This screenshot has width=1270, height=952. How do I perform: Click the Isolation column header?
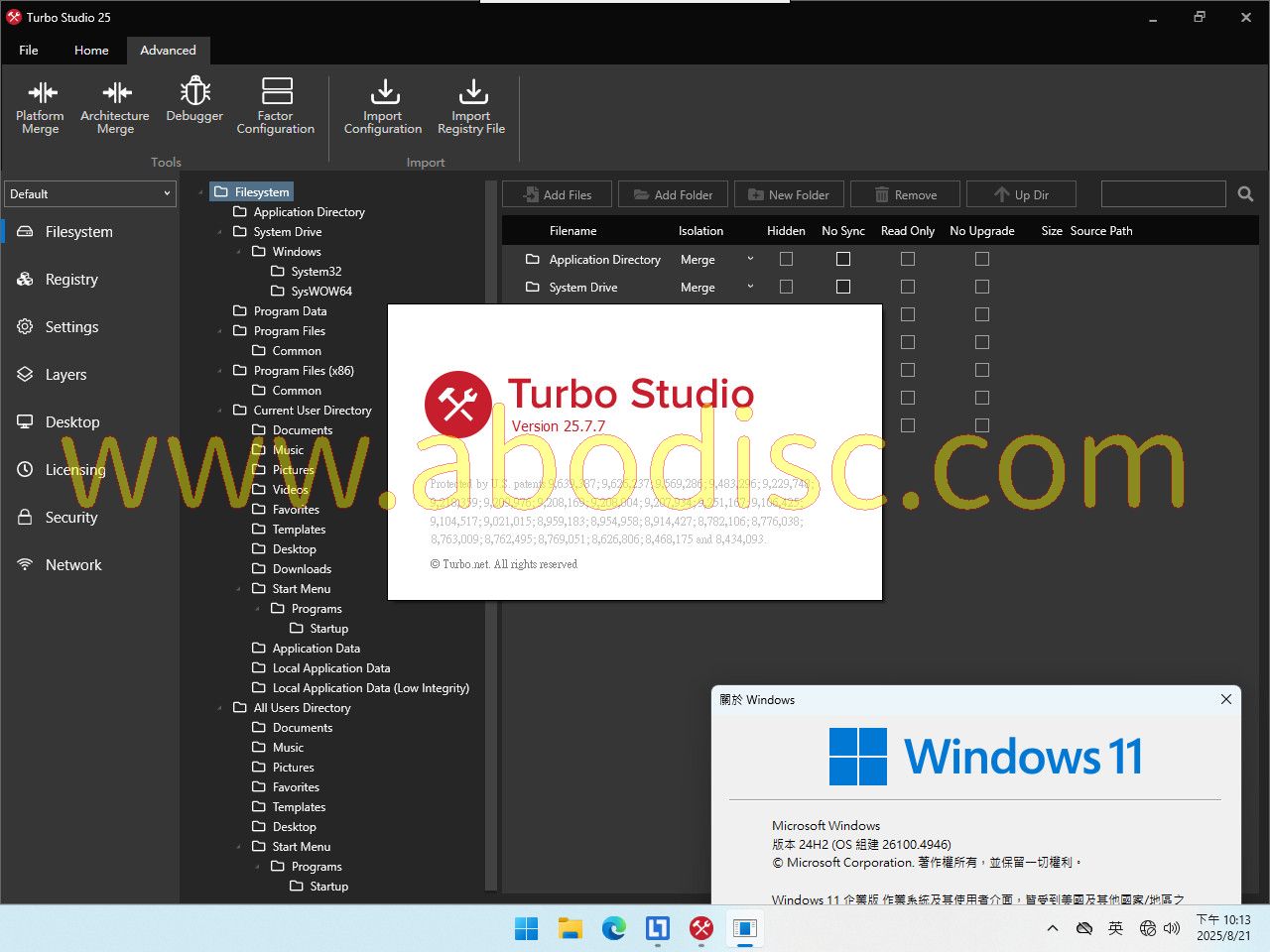[700, 231]
